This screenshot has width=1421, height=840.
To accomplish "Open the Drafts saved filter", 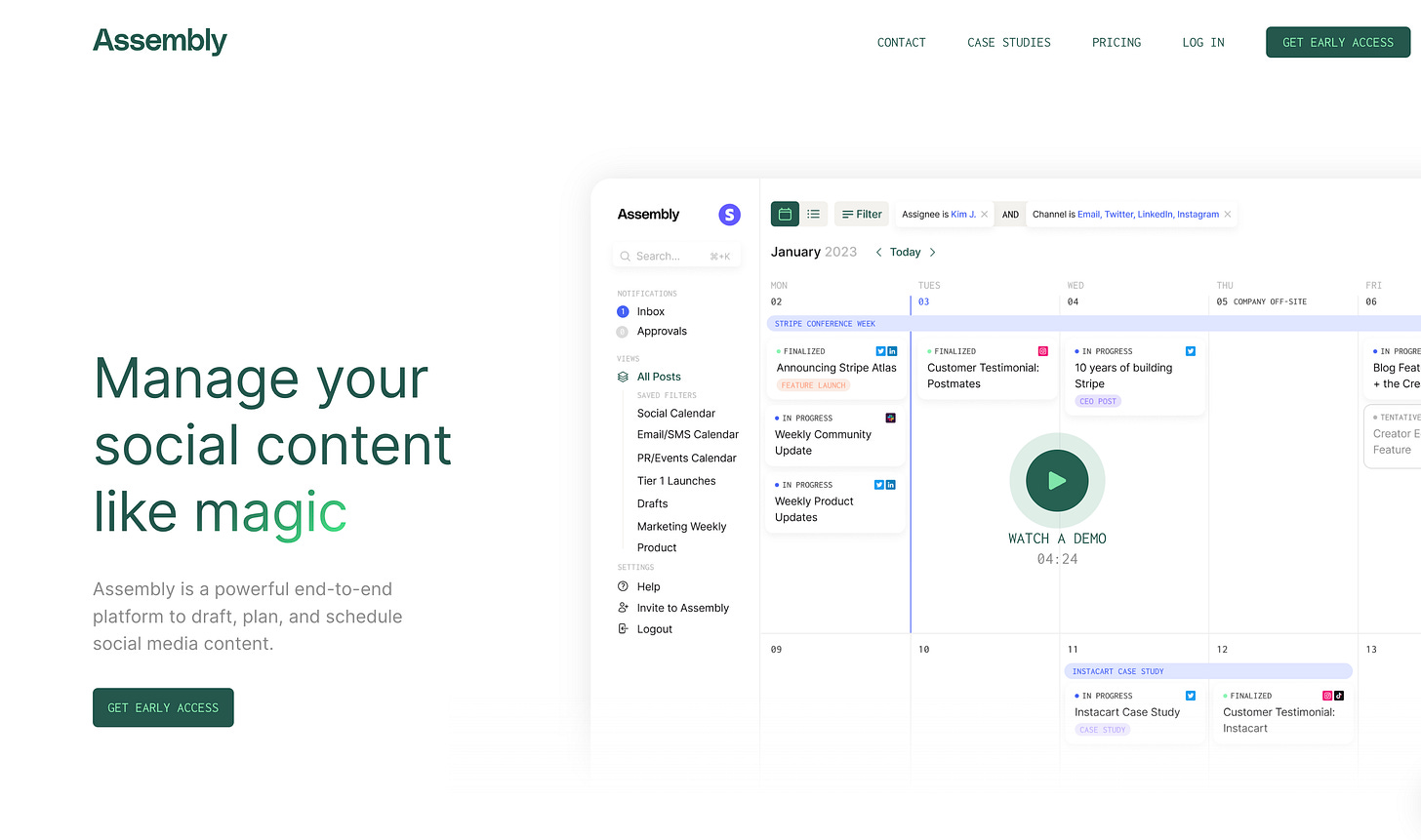I will pyautogui.click(x=652, y=503).
